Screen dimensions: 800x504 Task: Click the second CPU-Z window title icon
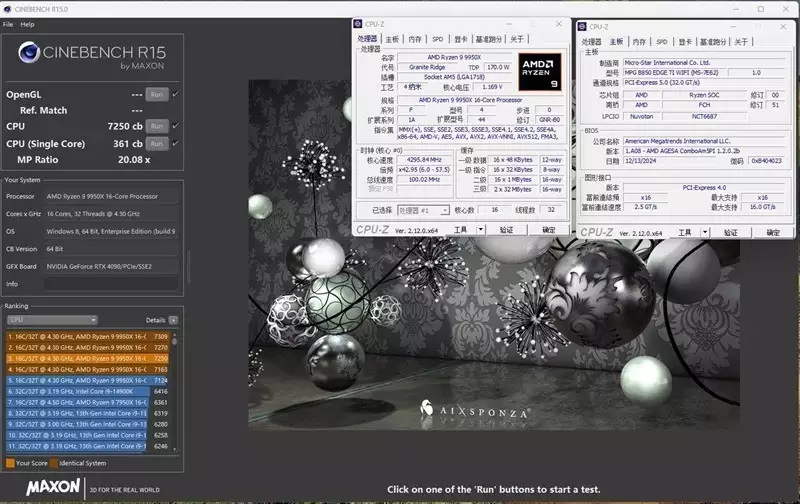(x=582, y=27)
